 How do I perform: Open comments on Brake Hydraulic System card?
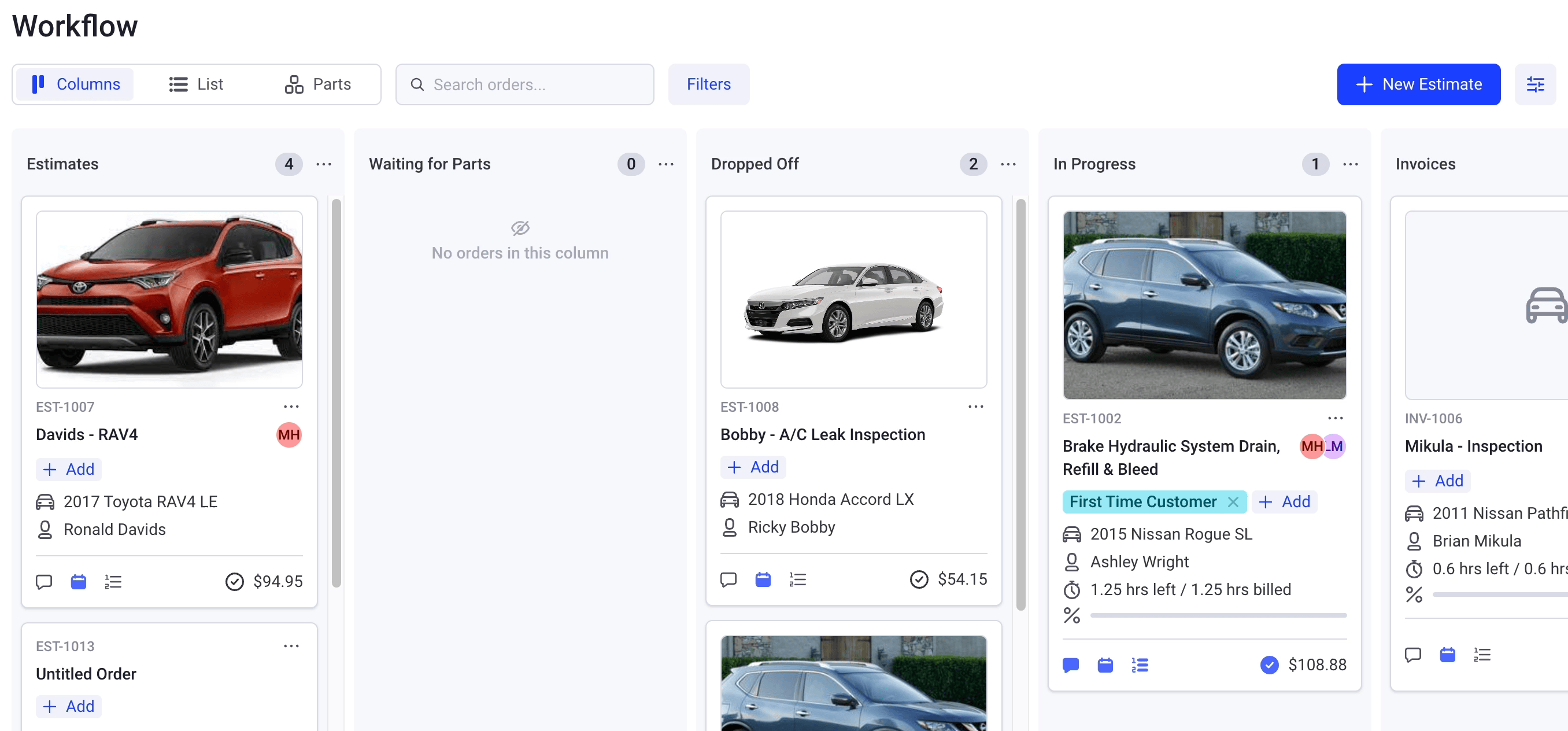[1071, 664]
